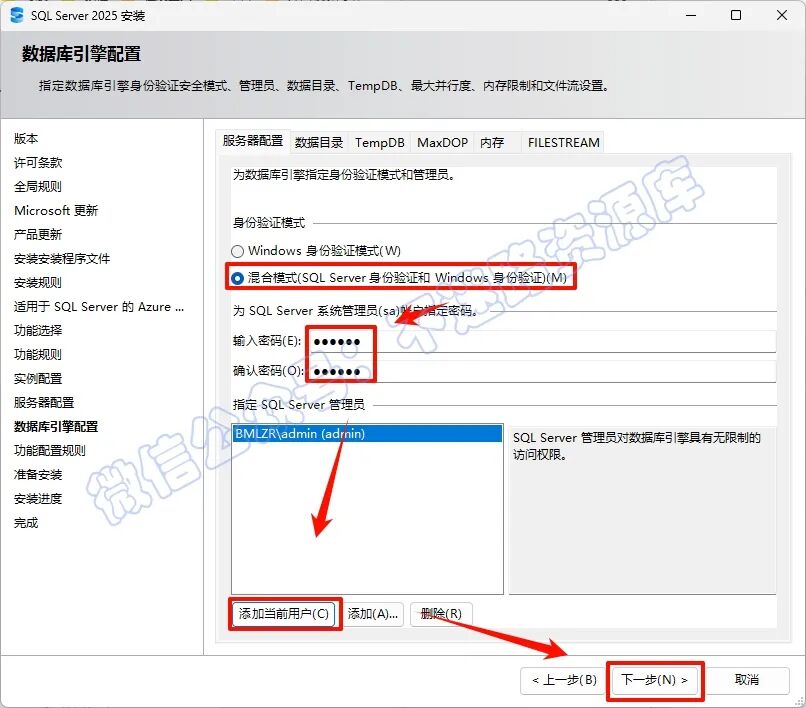The height and width of the screenshot is (708, 806).
Task: Click 产品更新 step in sidebar
Action: click(38, 234)
